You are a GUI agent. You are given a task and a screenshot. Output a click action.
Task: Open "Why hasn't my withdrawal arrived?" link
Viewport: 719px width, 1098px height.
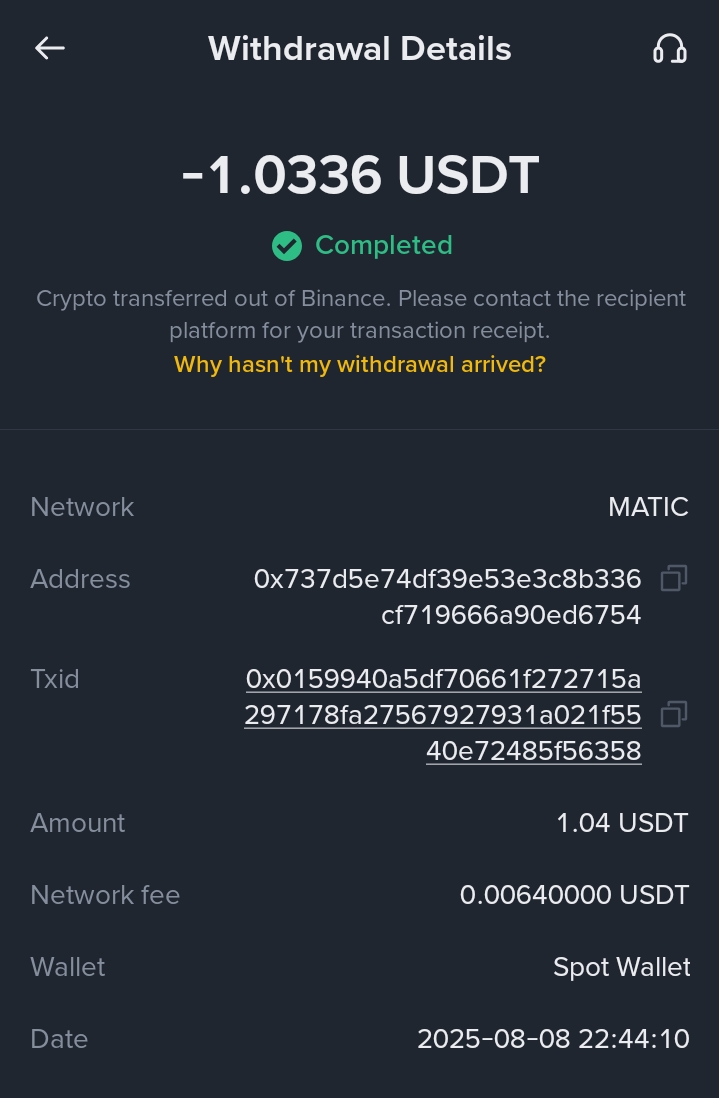point(360,364)
